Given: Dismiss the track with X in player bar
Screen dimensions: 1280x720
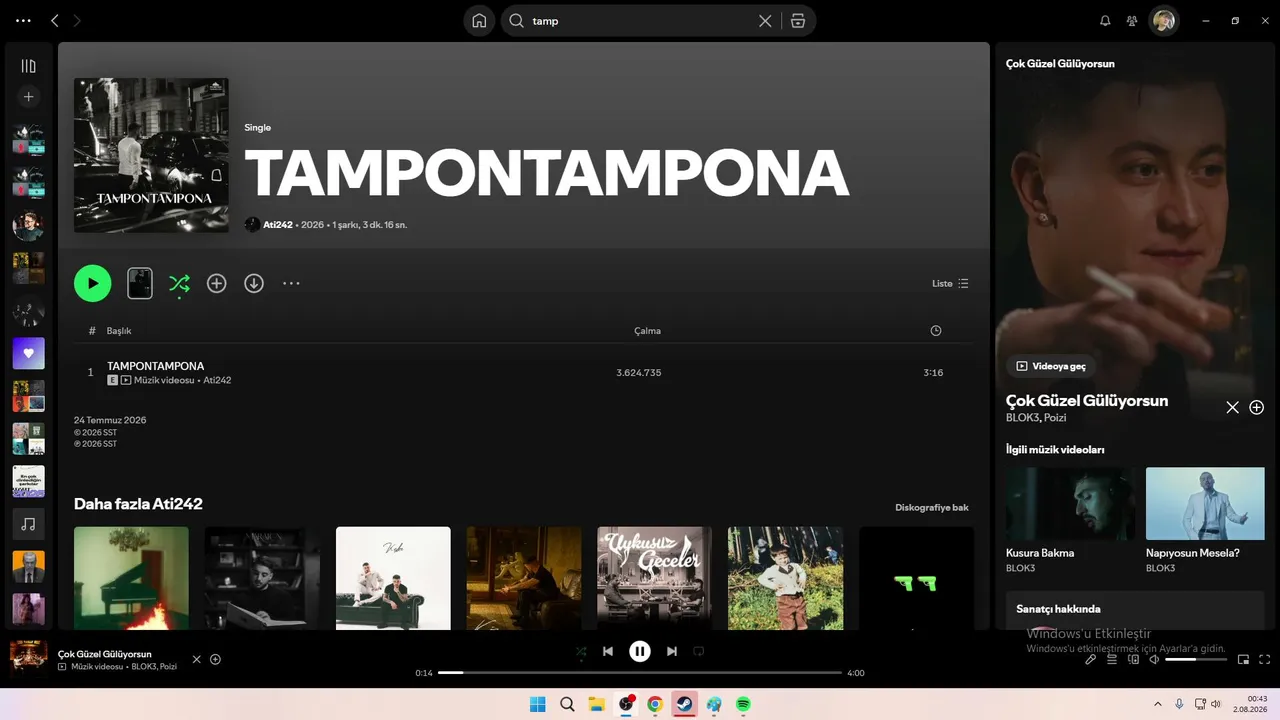Looking at the screenshot, I should (196, 659).
